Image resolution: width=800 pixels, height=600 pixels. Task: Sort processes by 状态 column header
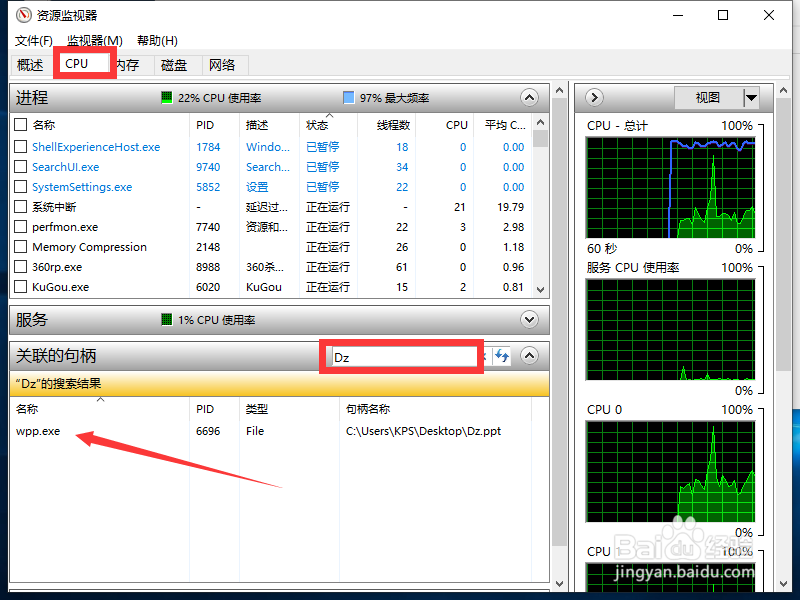pos(329,125)
